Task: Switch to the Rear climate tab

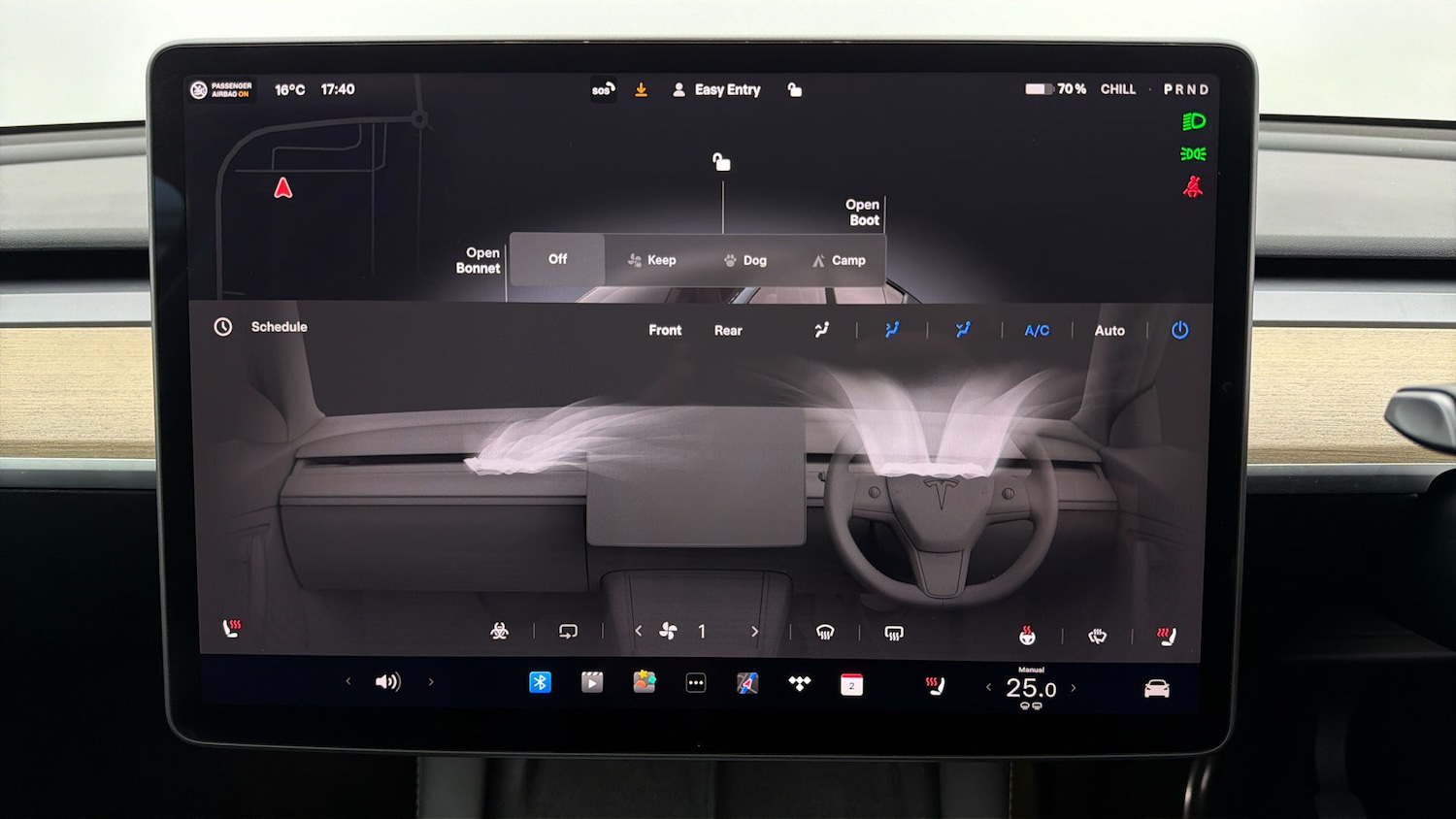Action: 728,331
